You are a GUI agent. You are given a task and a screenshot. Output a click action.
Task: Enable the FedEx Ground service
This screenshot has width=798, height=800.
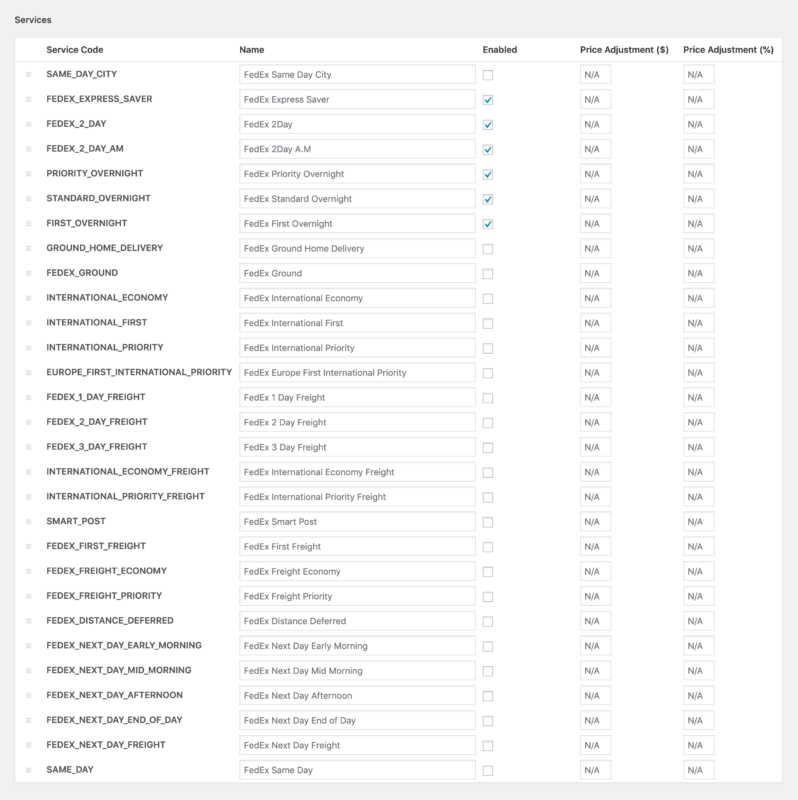coord(487,273)
